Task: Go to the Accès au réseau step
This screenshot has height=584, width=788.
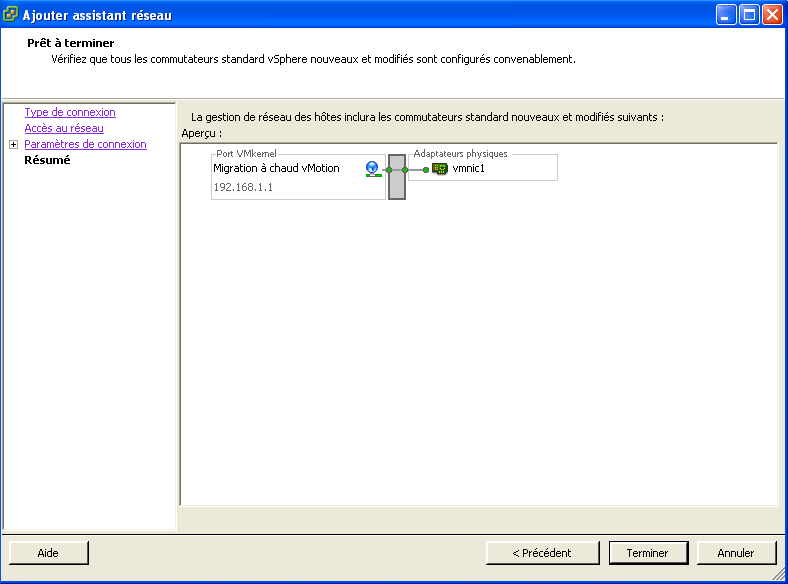Action: pos(64,129)
